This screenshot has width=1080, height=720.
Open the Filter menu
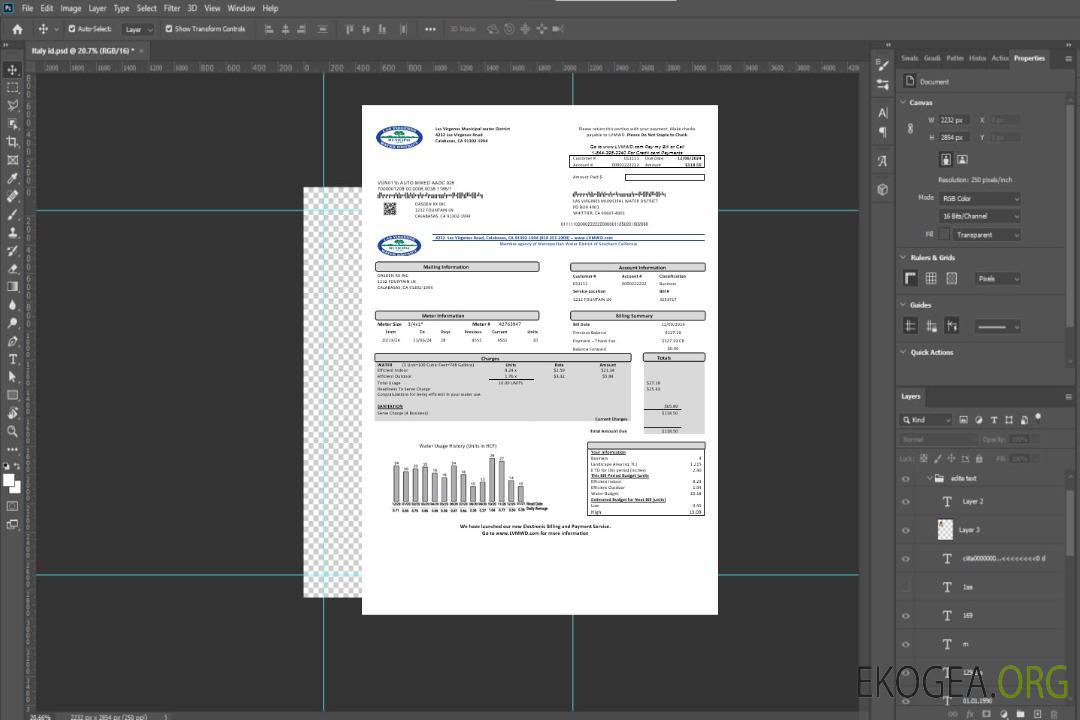point(172,8)
